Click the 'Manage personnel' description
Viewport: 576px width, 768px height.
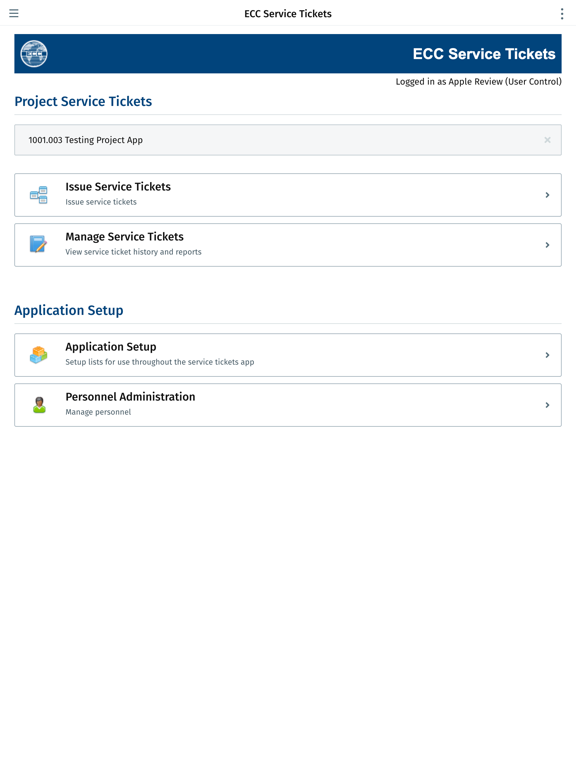tap(98, 412)
